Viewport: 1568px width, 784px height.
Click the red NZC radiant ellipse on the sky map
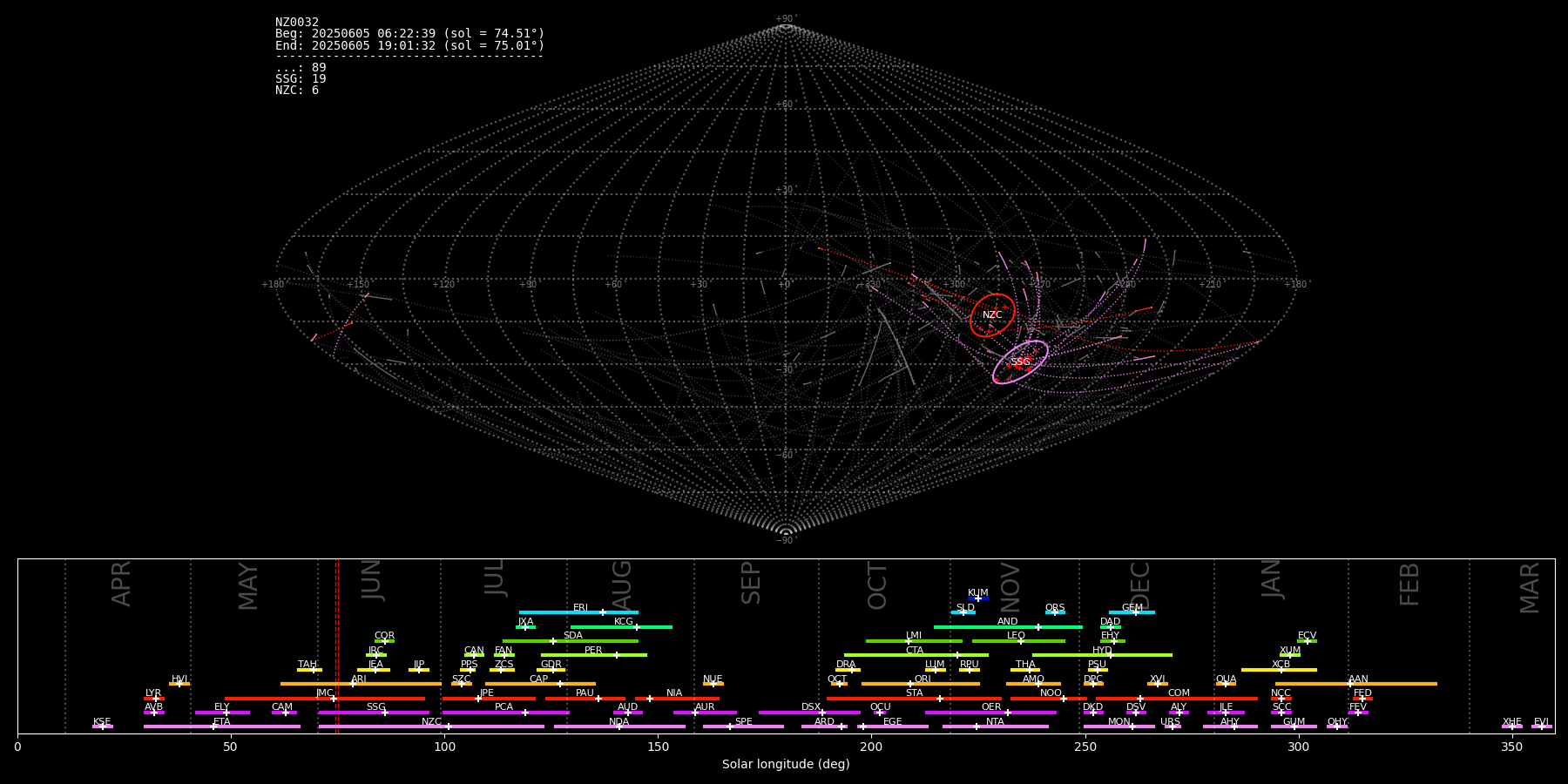992,315
